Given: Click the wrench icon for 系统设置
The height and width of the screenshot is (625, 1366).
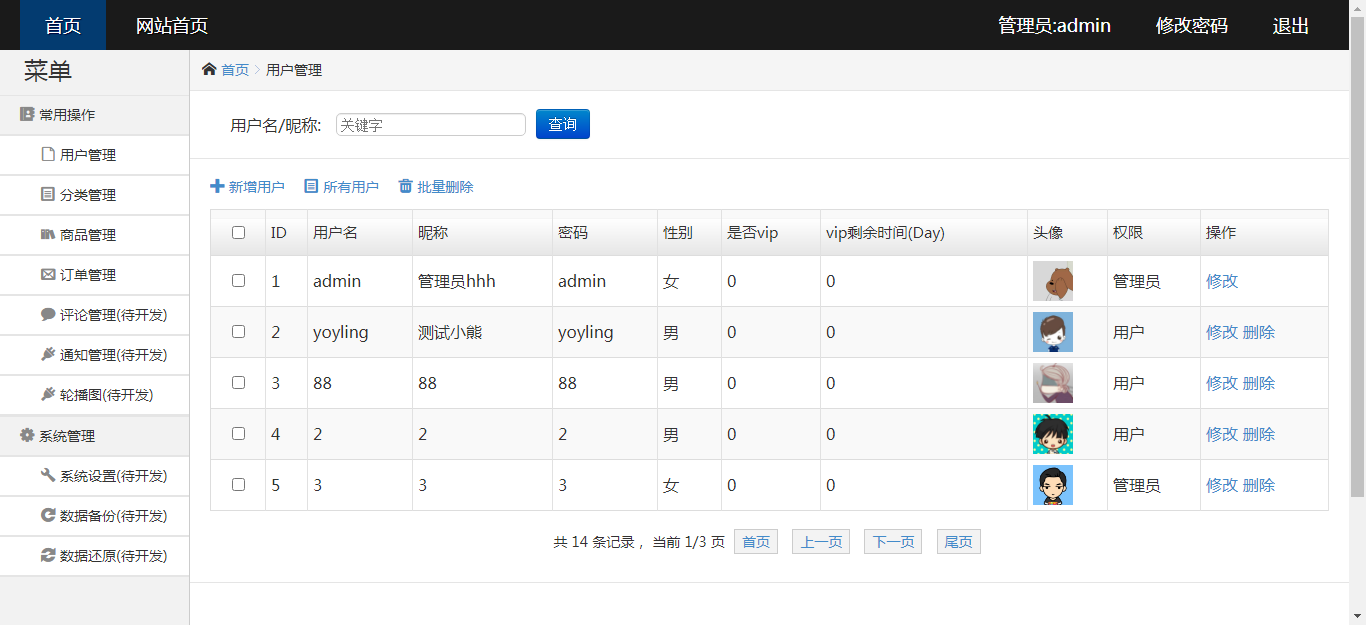Looking at the screenshot, I should 48,475.
